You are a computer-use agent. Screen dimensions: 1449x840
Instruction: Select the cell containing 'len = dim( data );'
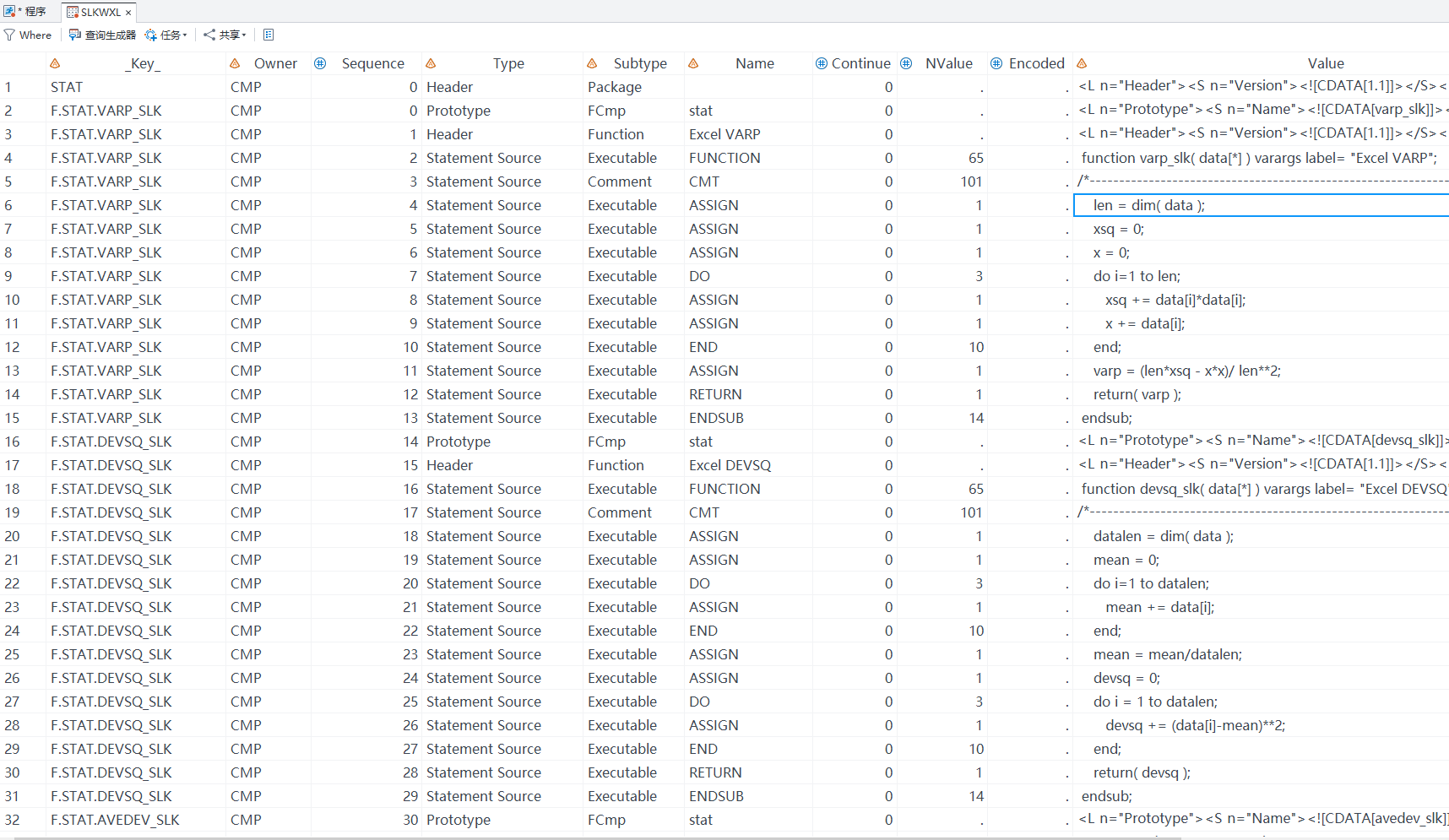click(1262, 205)
